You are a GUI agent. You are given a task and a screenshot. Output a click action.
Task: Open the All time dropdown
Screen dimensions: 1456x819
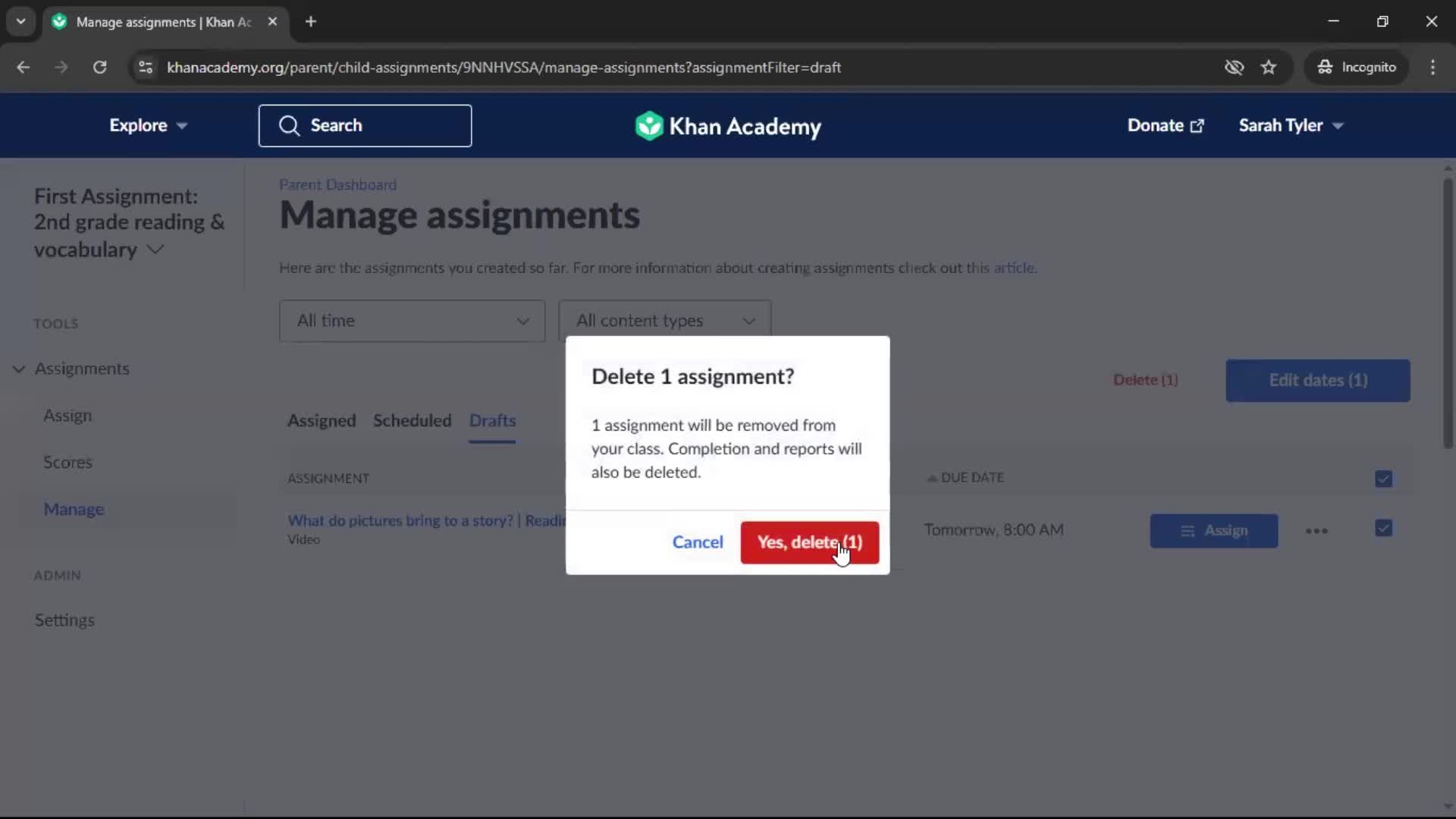(412, 321)
